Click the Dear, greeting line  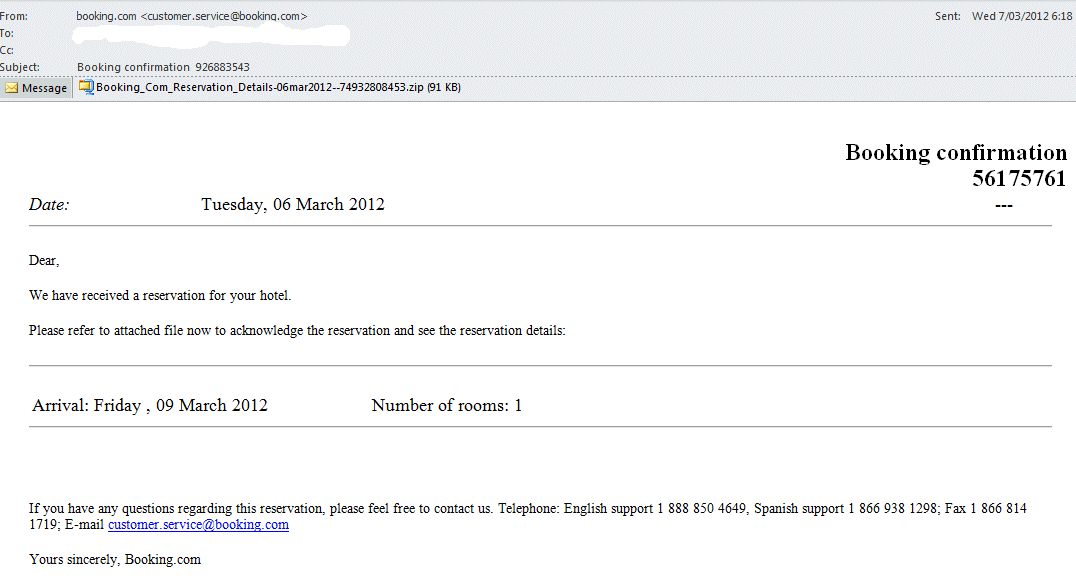pos(44,261)
